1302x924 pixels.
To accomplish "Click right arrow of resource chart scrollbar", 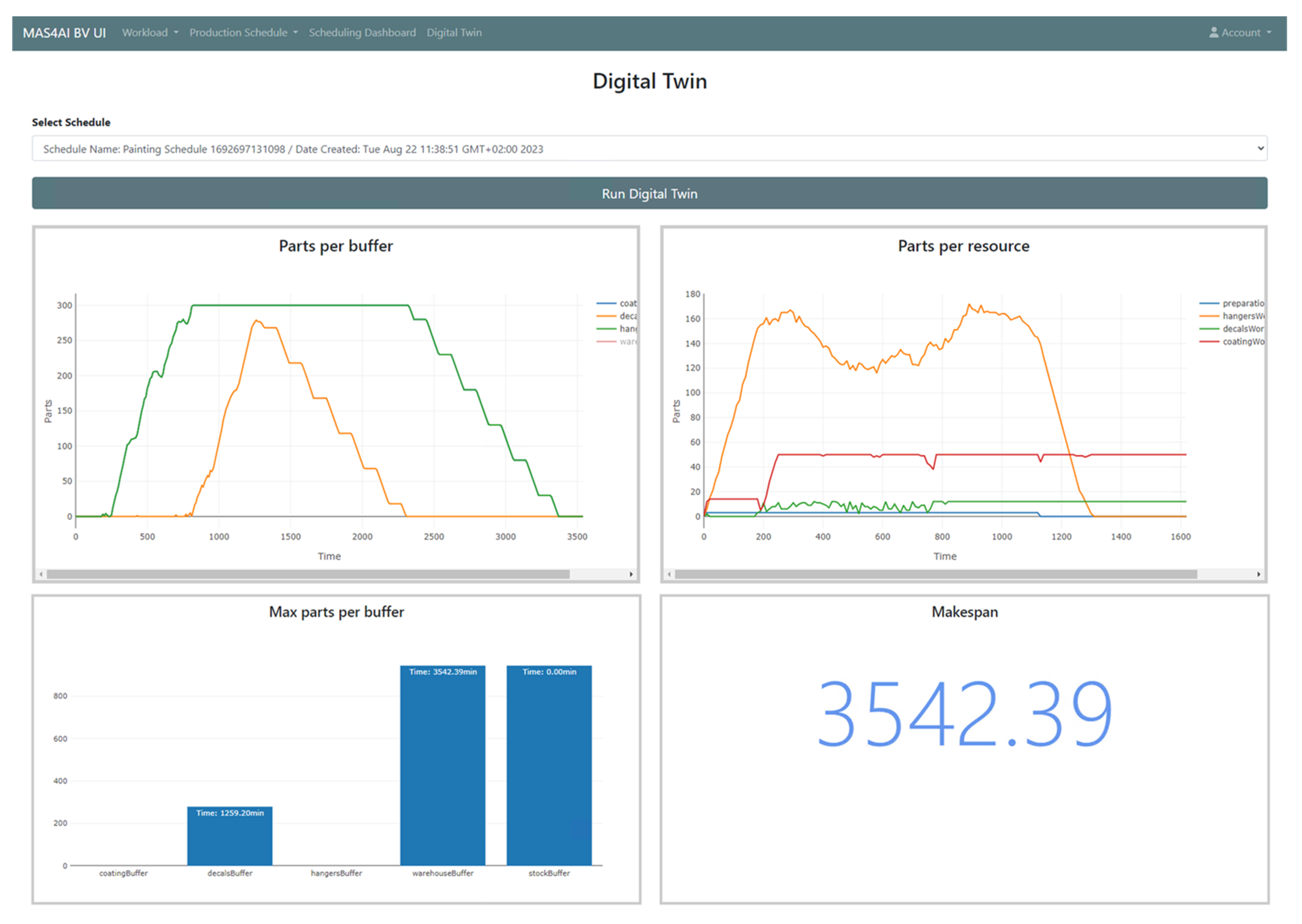I will pos(1258,575).
